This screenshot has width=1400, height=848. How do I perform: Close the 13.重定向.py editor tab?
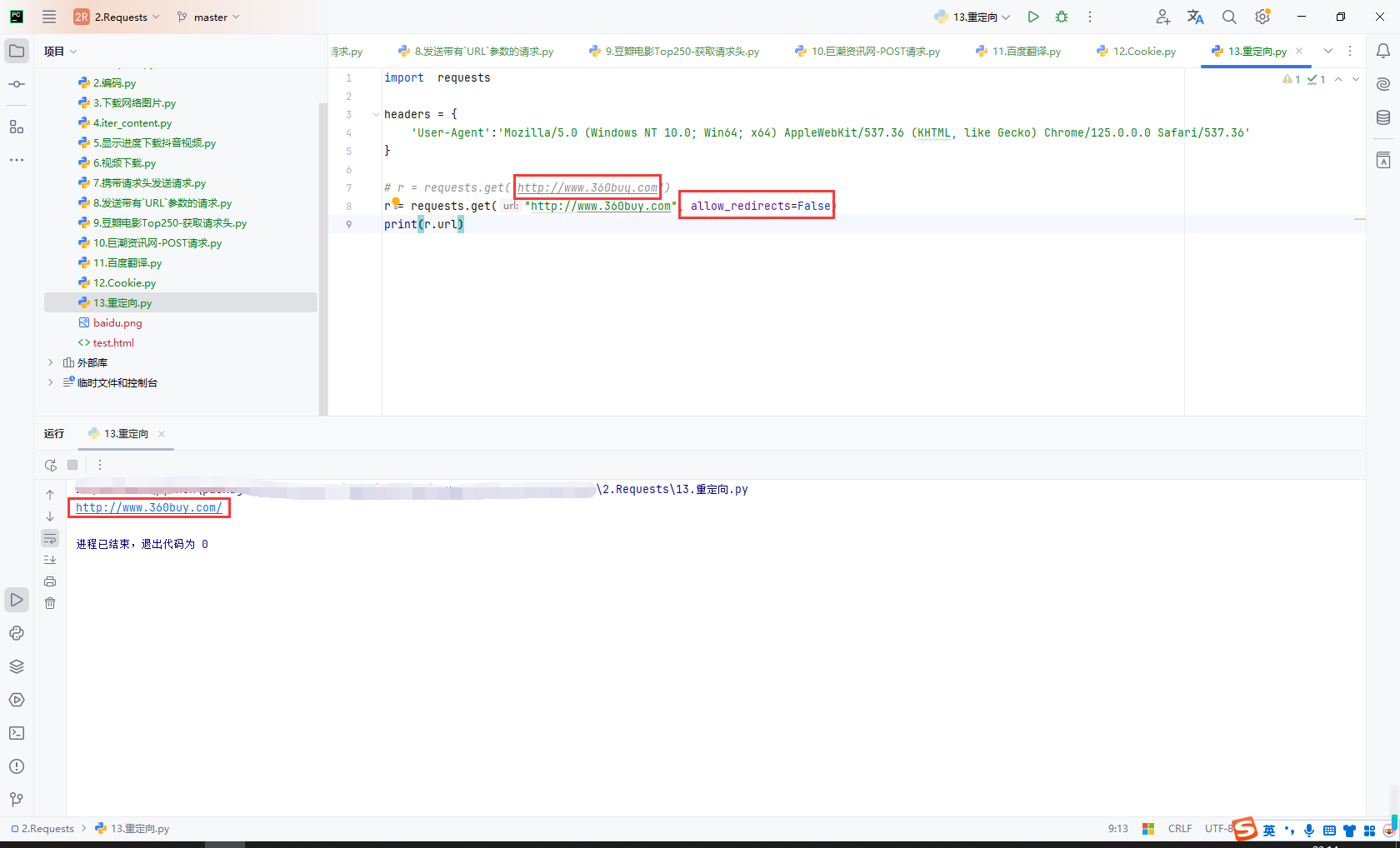pos(1299,51)
